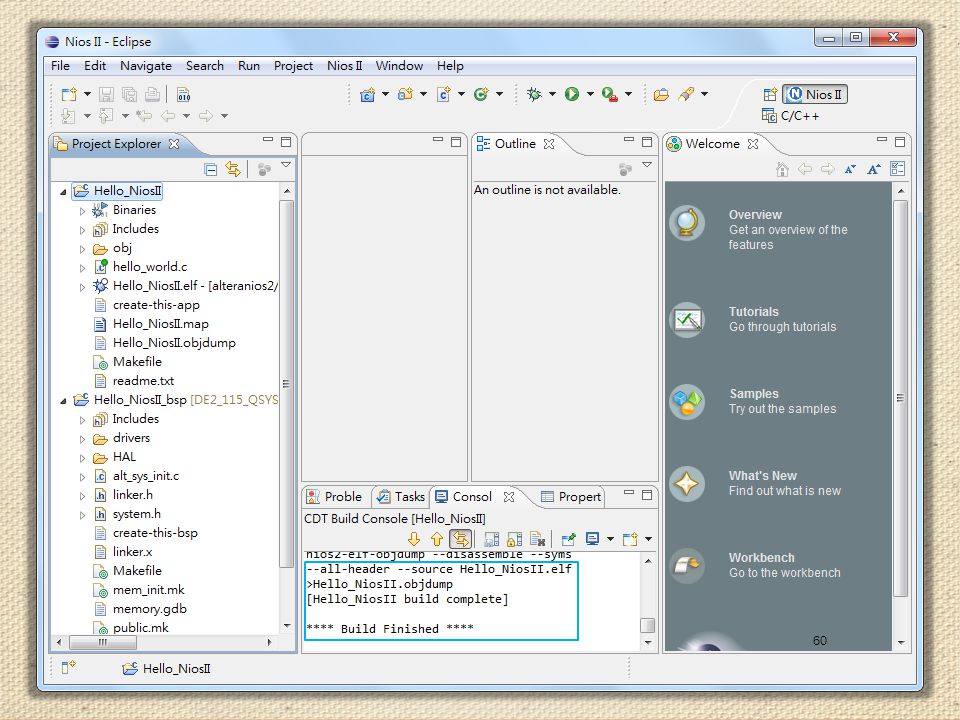Click console scroll-down arrow icon
960x720 pixels.
[414, 539]
